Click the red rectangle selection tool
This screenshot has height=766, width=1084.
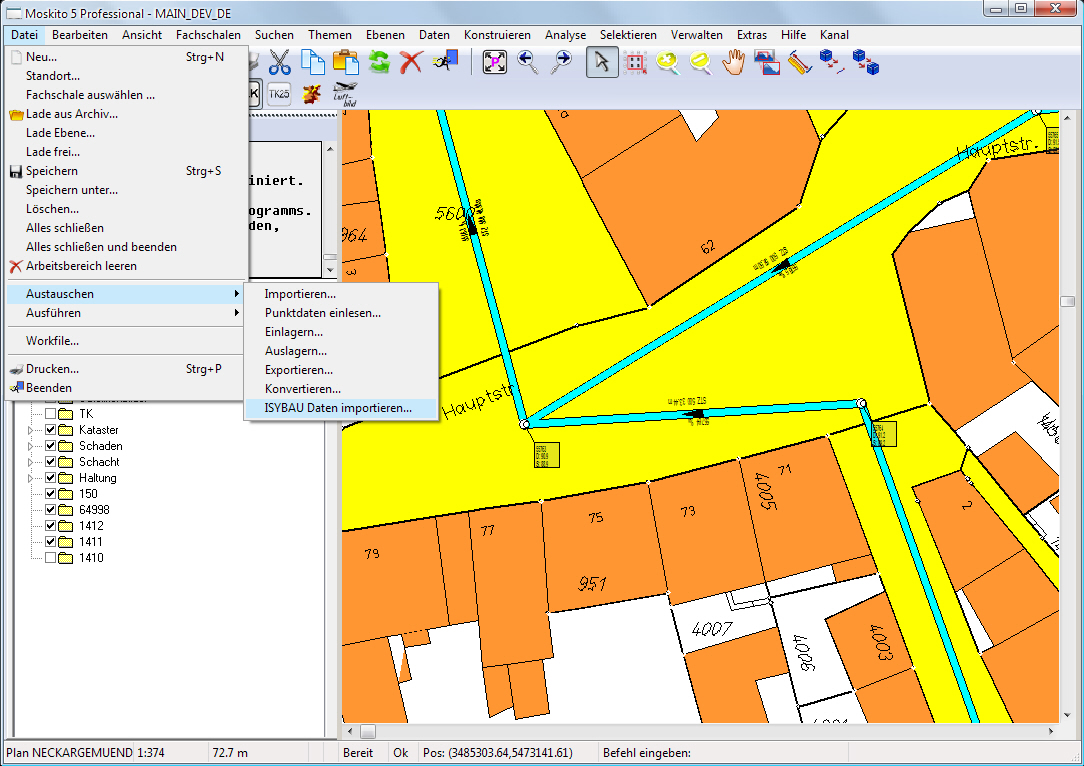coord(635,62)
